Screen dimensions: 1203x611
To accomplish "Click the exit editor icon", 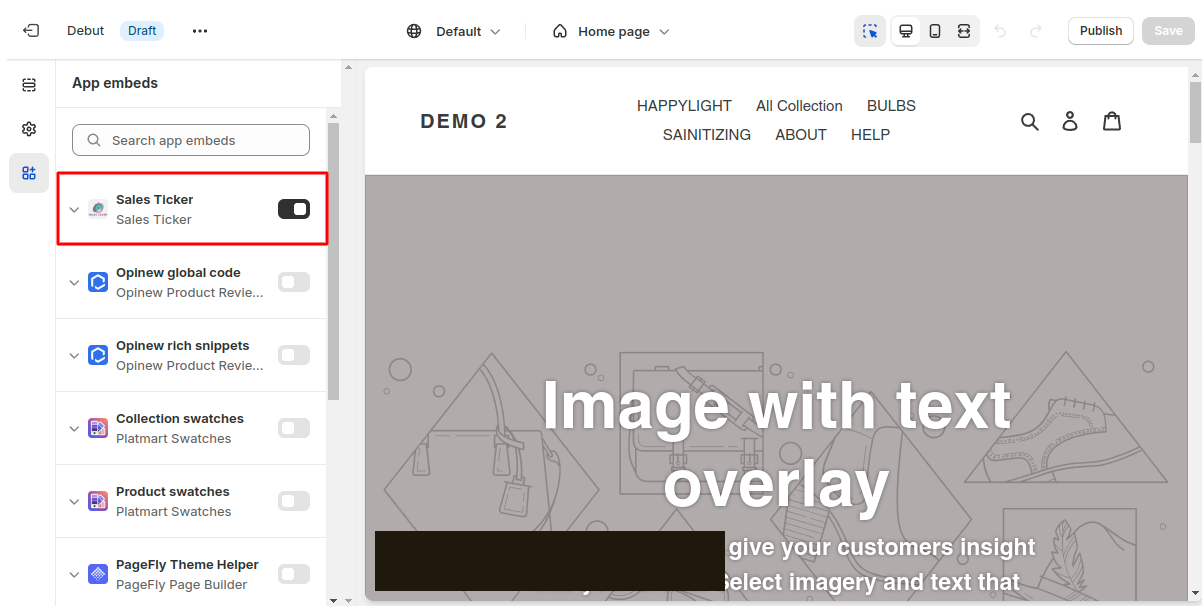I will [x=31, y=31].
